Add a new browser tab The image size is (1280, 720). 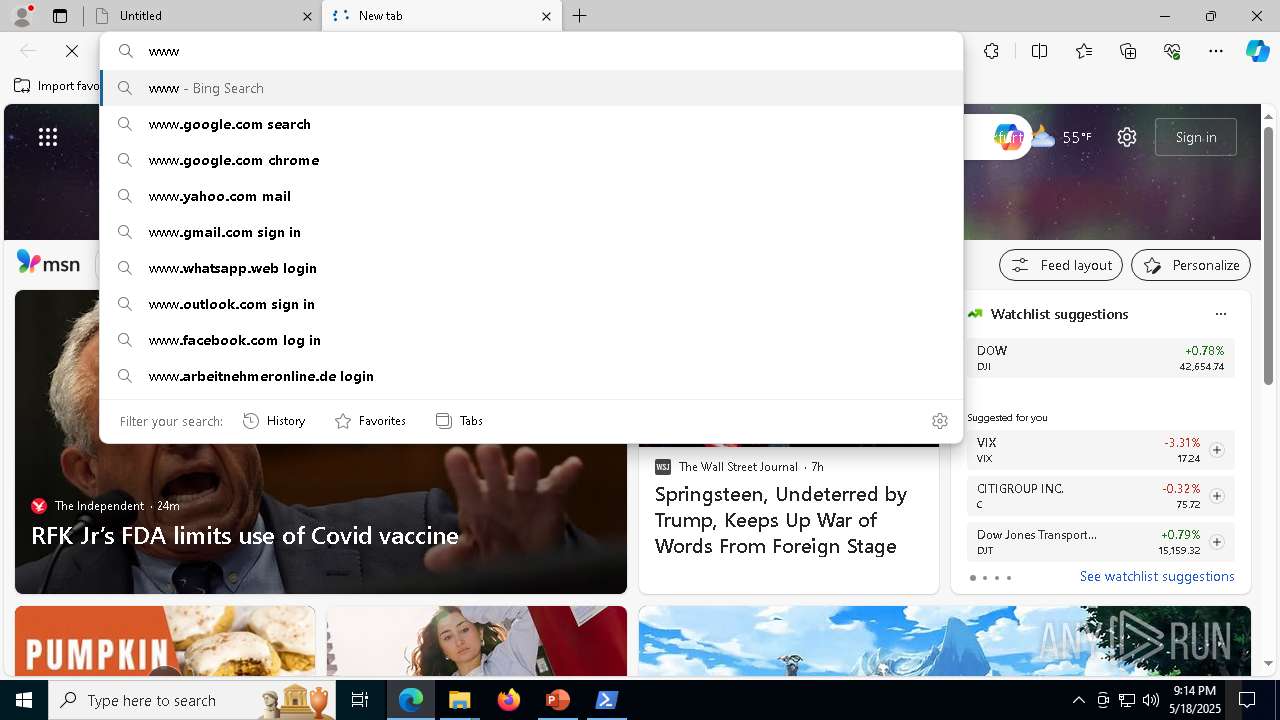point(580,16)
